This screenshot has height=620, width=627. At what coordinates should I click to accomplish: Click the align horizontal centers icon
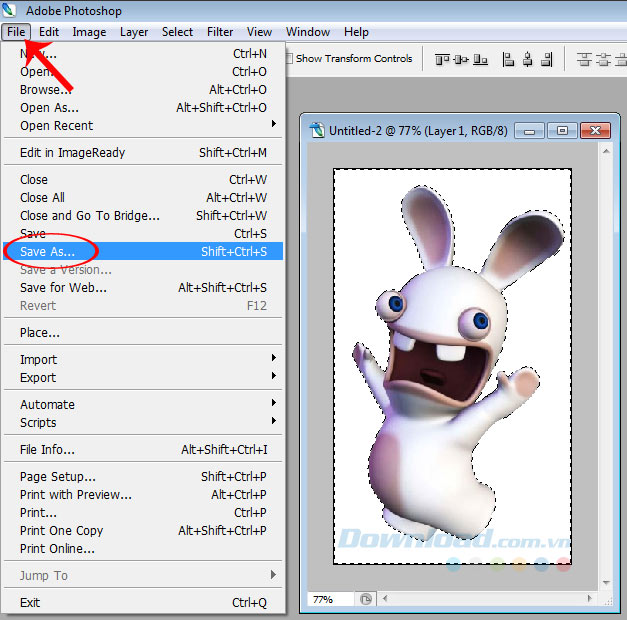(529, 59)
